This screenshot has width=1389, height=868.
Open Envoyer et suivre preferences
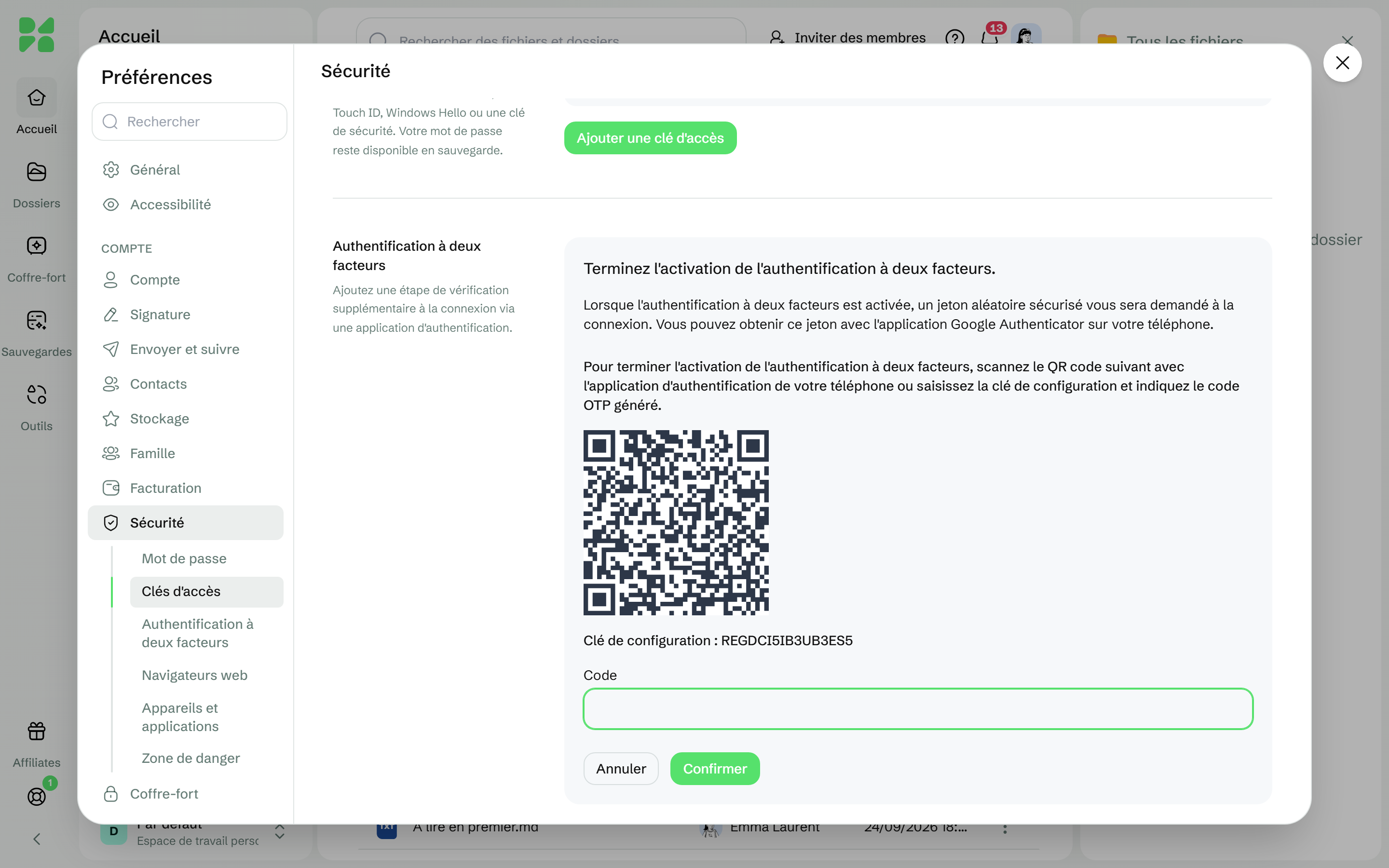tap(185, 349)
